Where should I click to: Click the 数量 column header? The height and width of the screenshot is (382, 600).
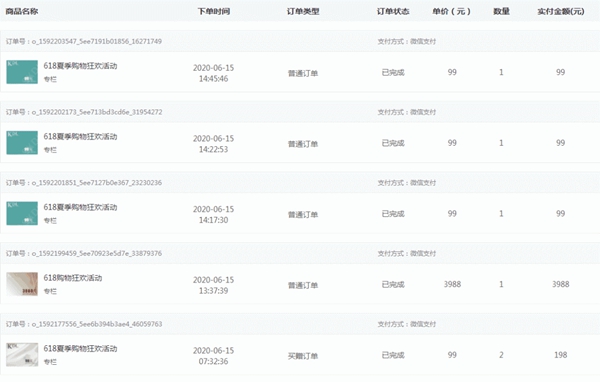point(501,11)
